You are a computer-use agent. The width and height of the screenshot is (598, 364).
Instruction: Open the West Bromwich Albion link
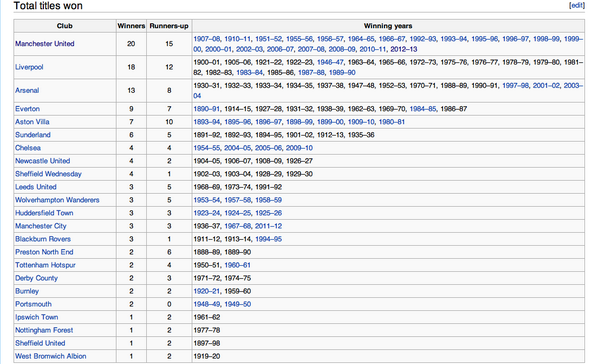point(51,356)
